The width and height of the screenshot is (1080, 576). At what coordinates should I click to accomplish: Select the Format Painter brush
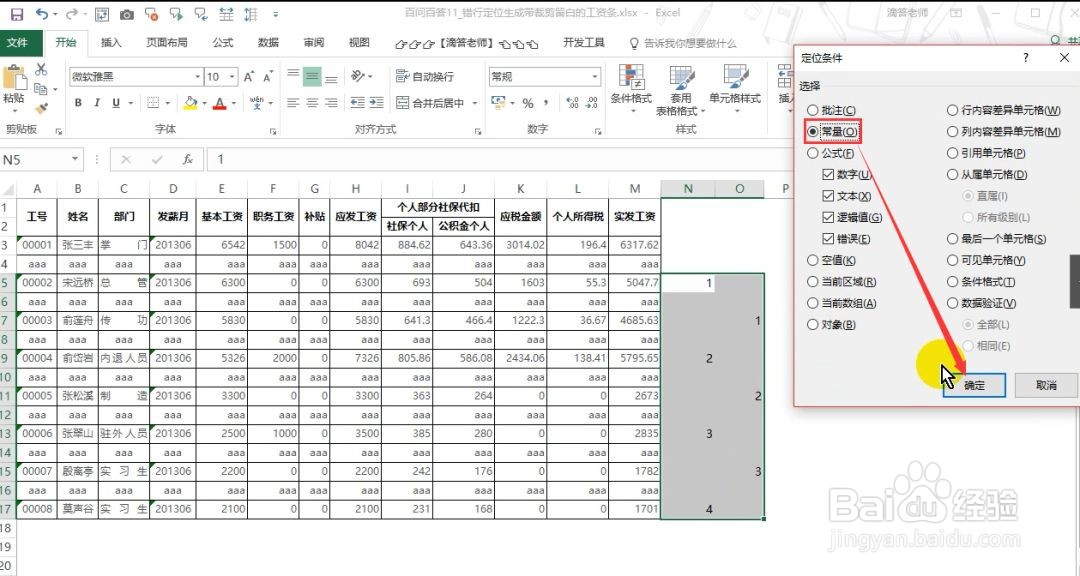[41, 109]
